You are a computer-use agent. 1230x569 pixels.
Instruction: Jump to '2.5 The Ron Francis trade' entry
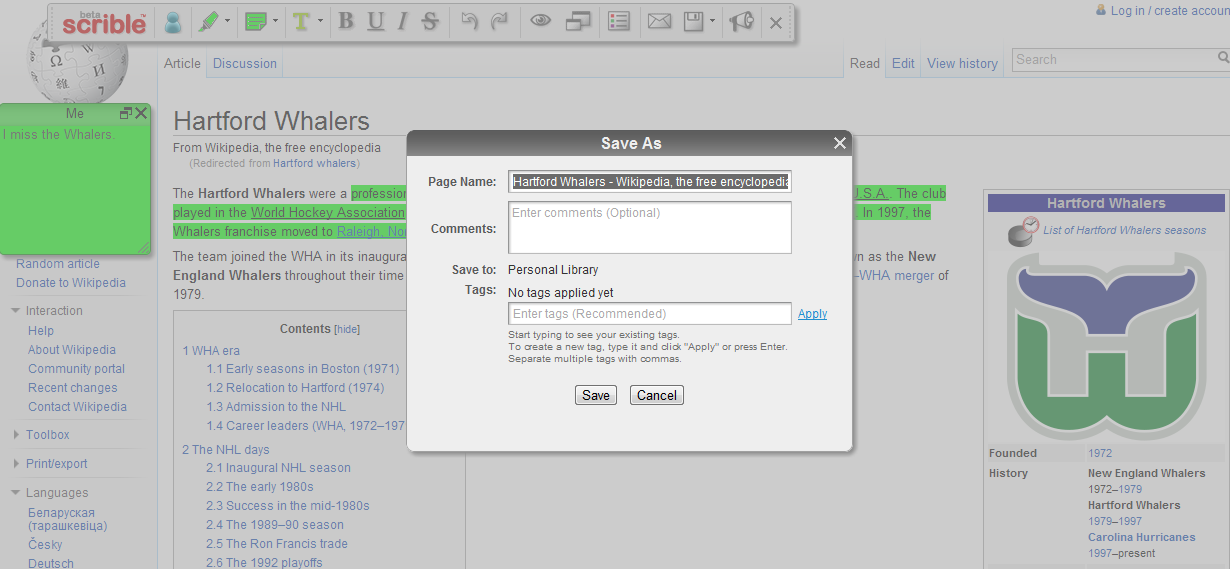277,544
